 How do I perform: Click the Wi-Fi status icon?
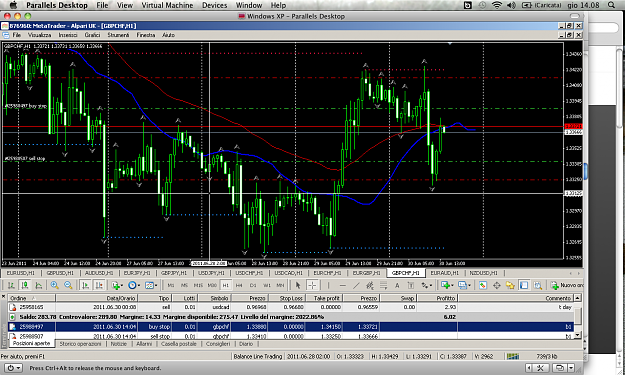coord(497,5)
